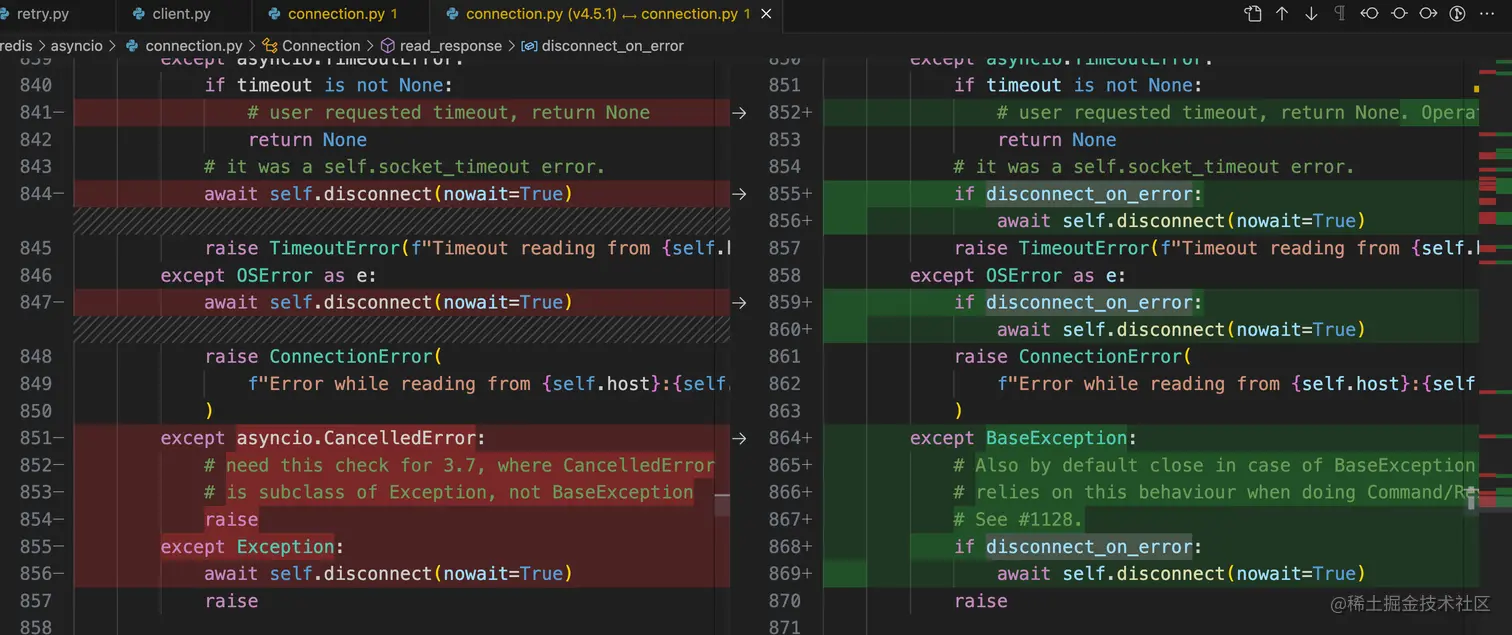Click '# Also by default close' comment

coord(1215,465)
